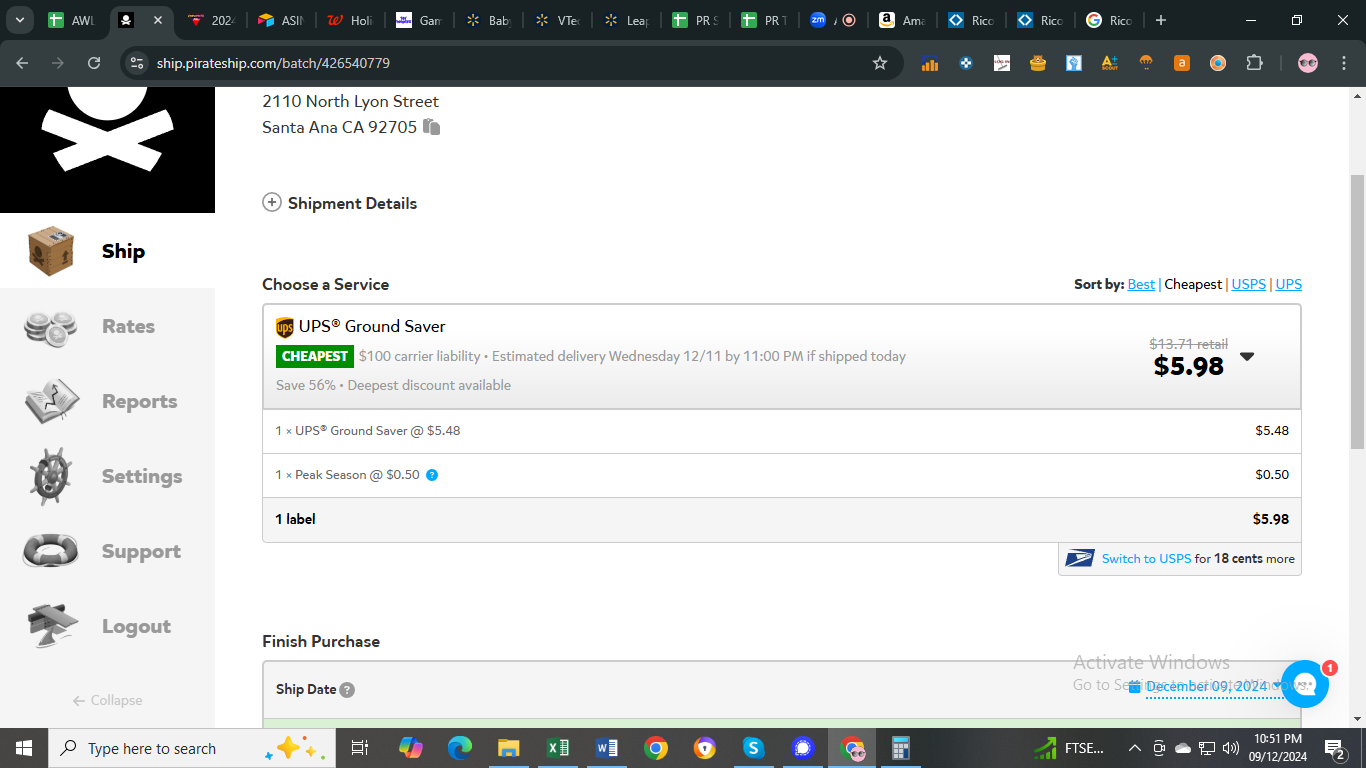Open the live chat bubble

coord(1304,684)
